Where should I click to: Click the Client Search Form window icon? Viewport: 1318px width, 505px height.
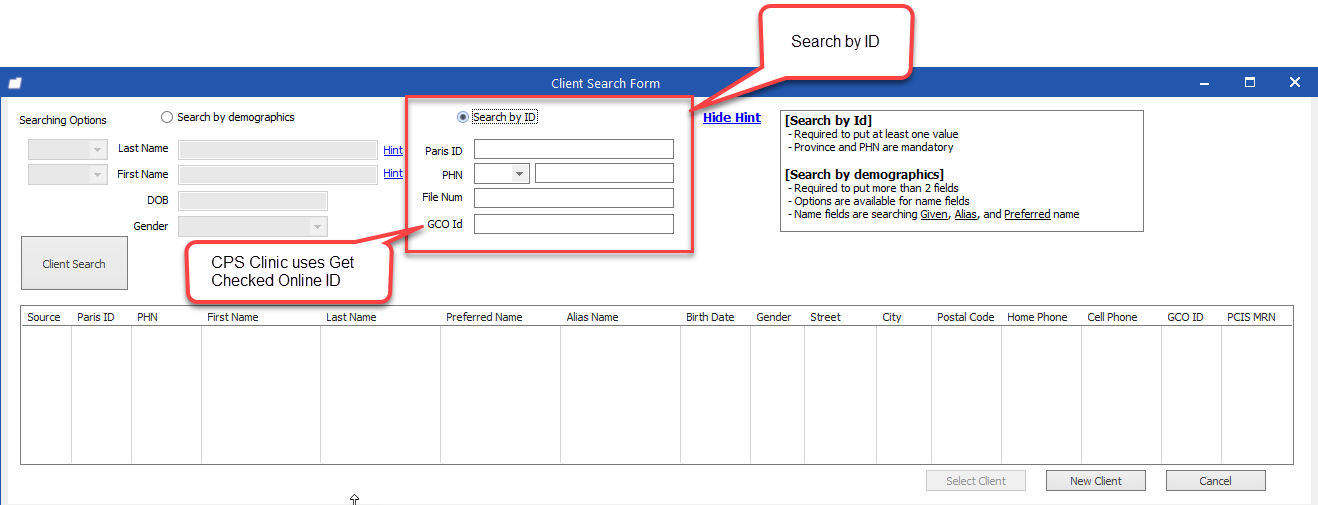tap(15, 83)
